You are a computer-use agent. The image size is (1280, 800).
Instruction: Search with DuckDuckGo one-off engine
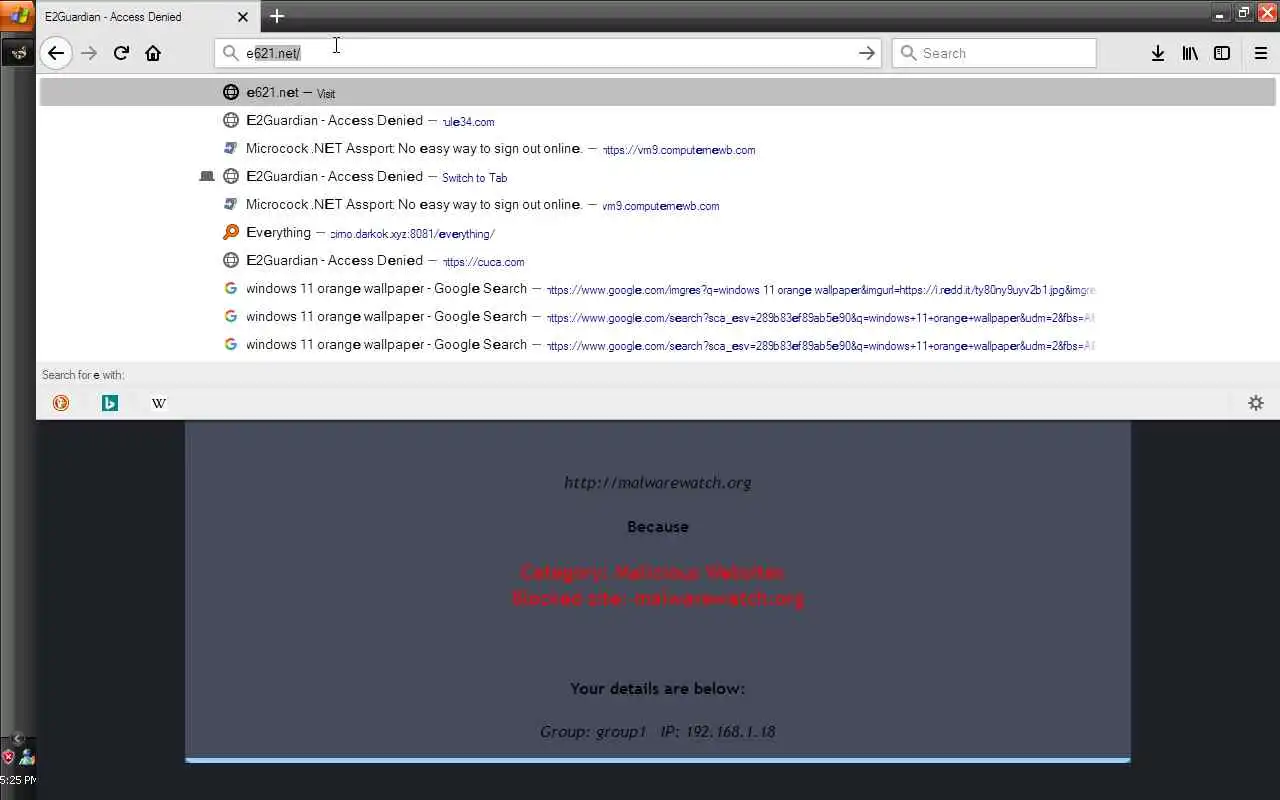click(61, 403)
